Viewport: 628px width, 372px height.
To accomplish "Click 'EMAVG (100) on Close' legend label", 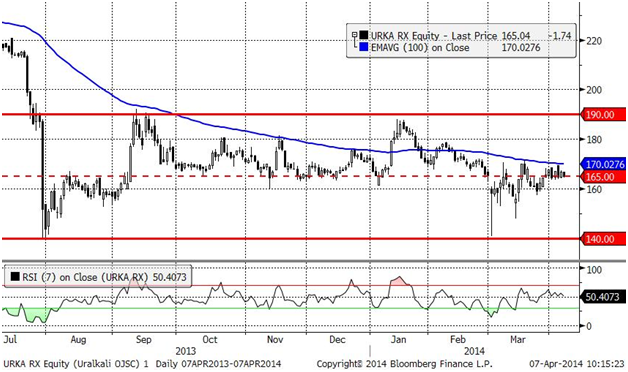I will point(420,47).
